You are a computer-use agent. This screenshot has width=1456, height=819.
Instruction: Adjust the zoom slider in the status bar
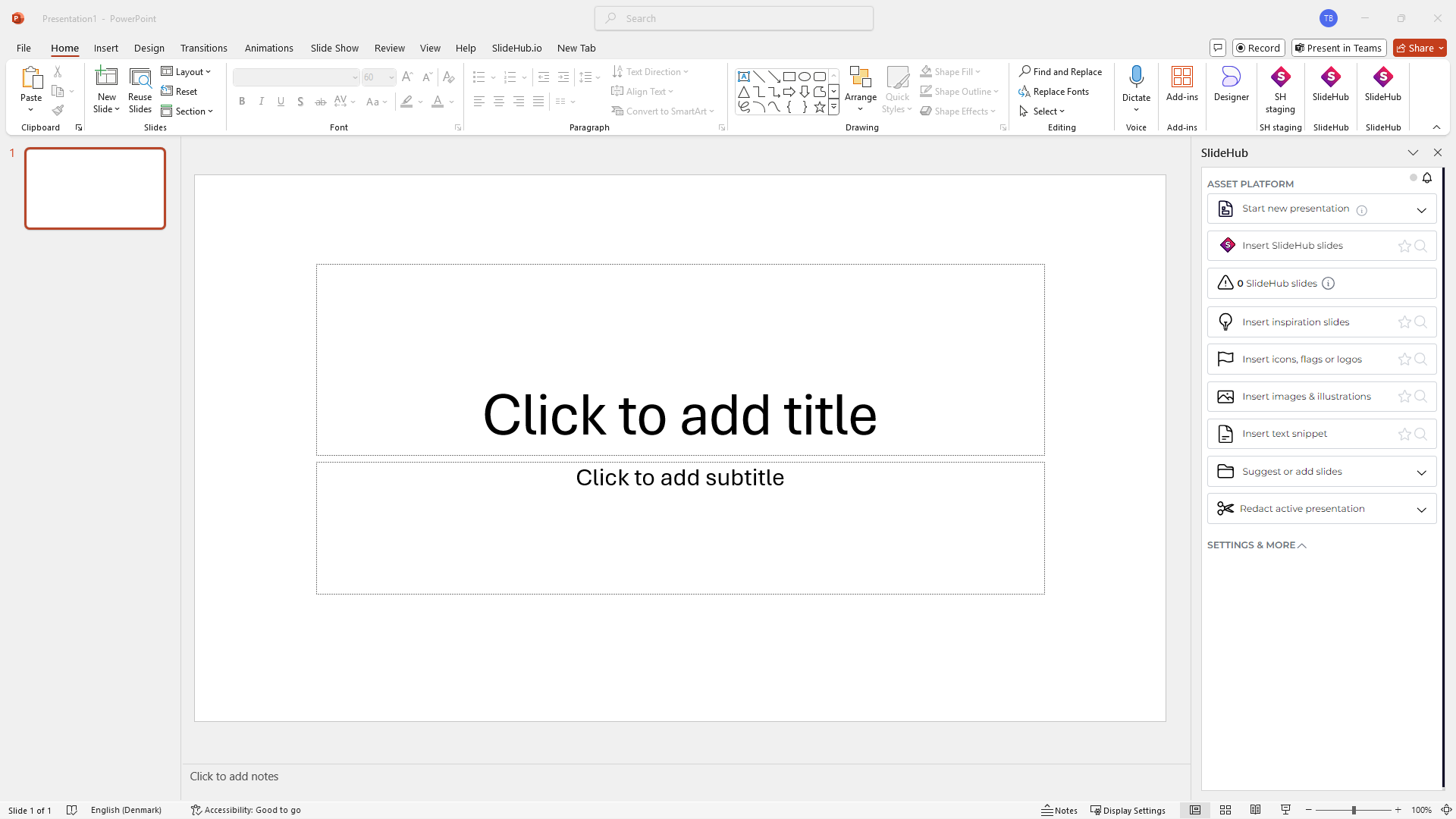tap(1354, 810)
